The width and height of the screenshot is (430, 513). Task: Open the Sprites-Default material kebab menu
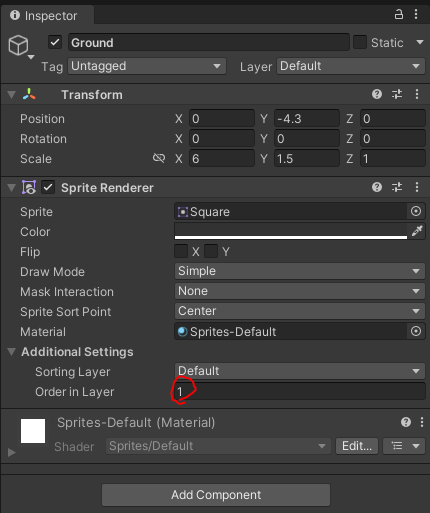(x=422, y=422)
